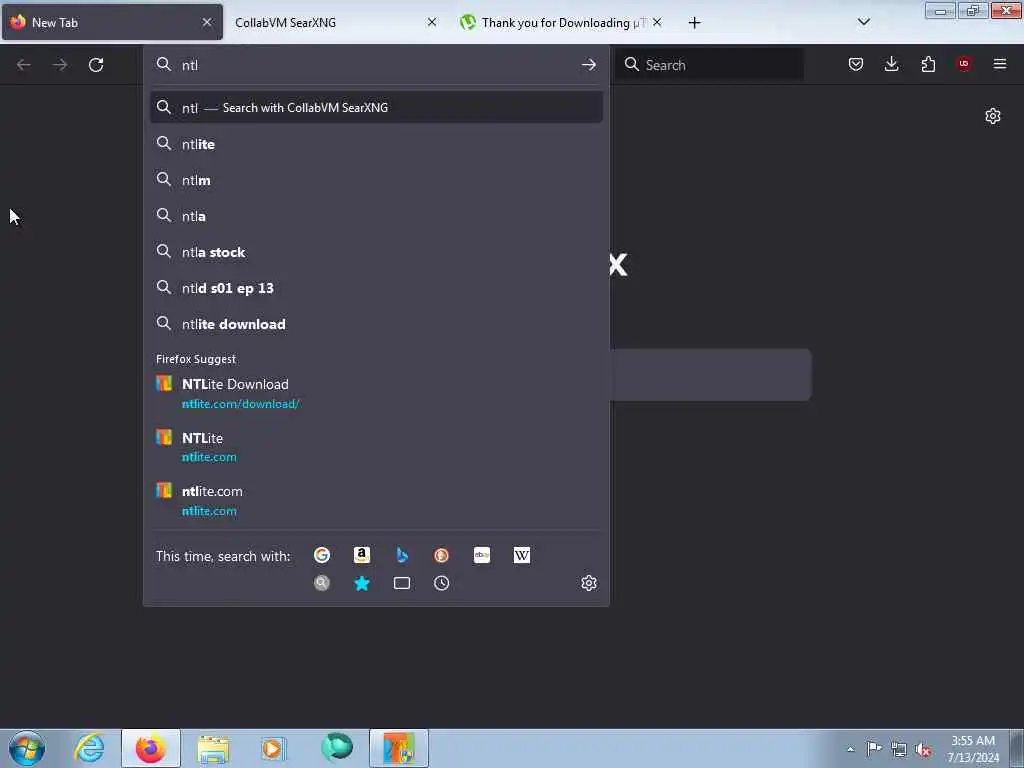Screen dimensions: 1024x768
Task: Expand the list all tabs chevron
Action: pos(863,22)
